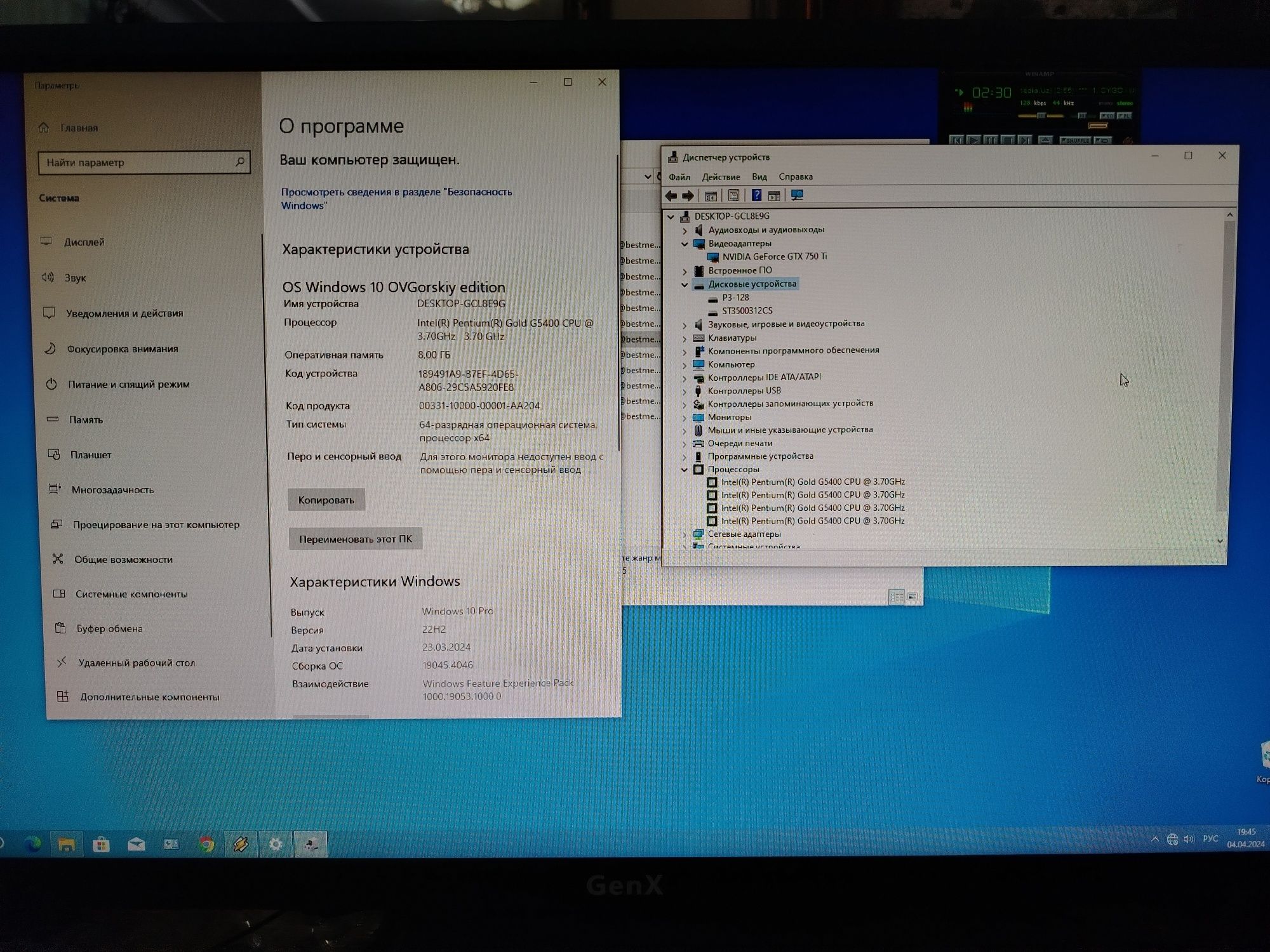Open Winamp from taskbar lightning icon
This screenshot has height=952, width=1270.
pos(241,845)
